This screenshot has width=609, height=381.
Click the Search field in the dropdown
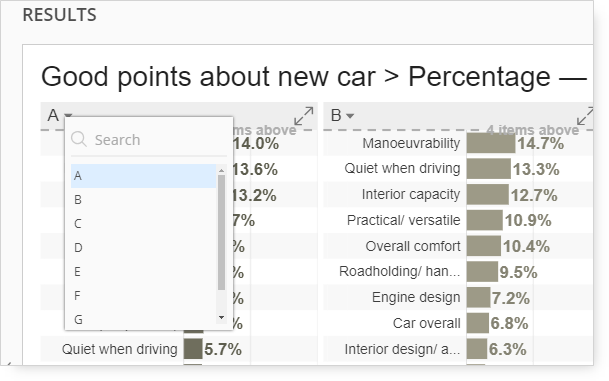point(149,139)
